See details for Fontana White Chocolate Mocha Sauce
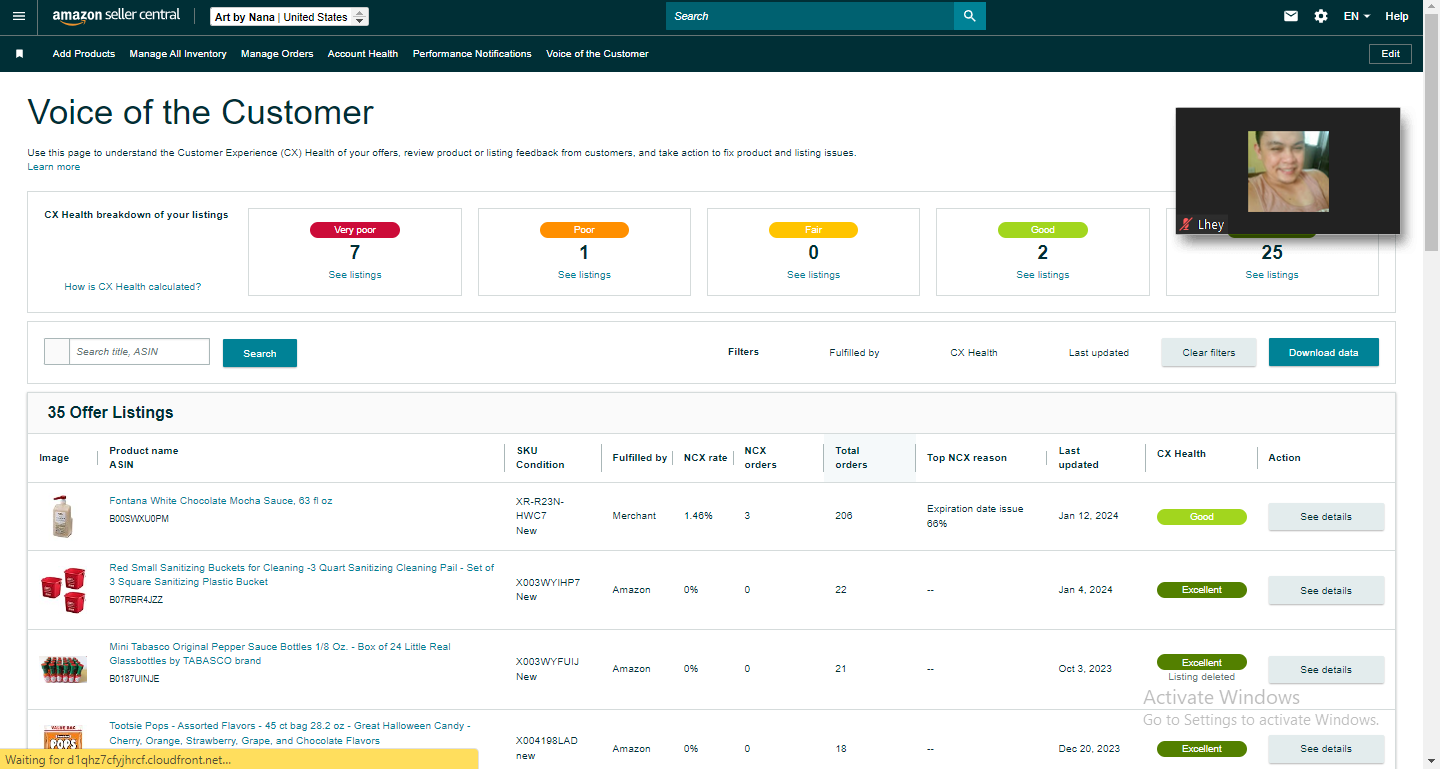This screenshot has width=1440, height=769. (x=1326, y=517)
